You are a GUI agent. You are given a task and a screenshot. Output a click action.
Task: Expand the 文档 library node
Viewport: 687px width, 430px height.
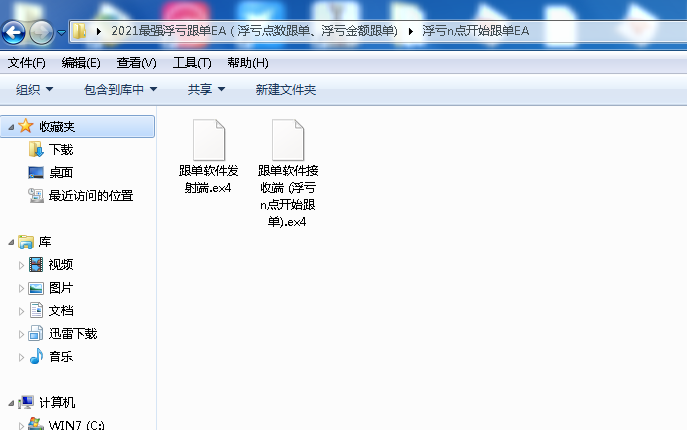point(21,312)
